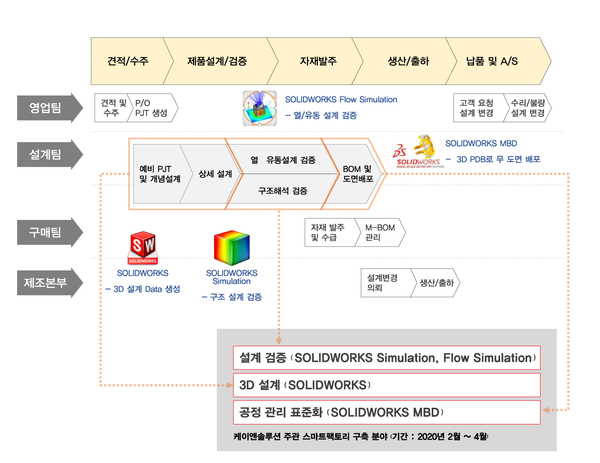The height and width of the screenshot is (463, 600).
Task: Click the BOM 및 도면배포 step arrow
Action: (x=357, y=174)
